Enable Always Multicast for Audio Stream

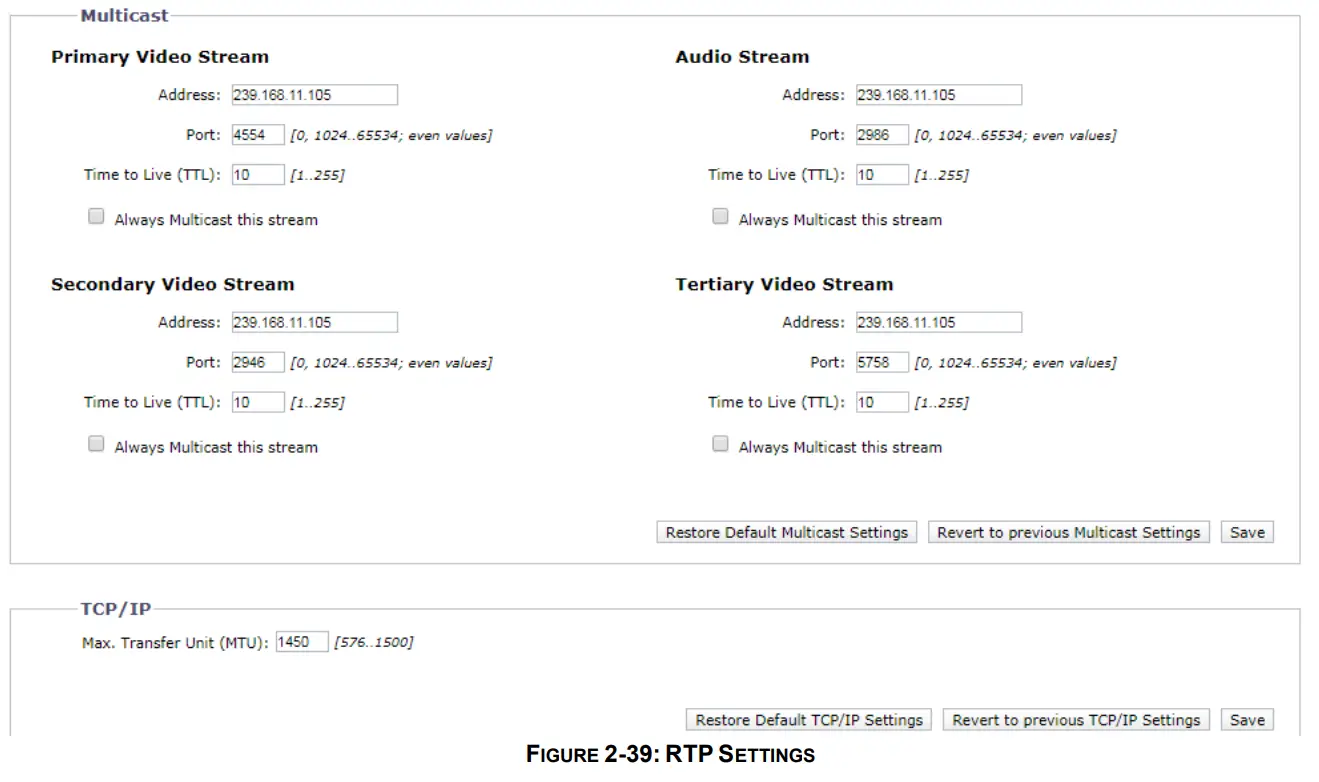pos(719,215)
